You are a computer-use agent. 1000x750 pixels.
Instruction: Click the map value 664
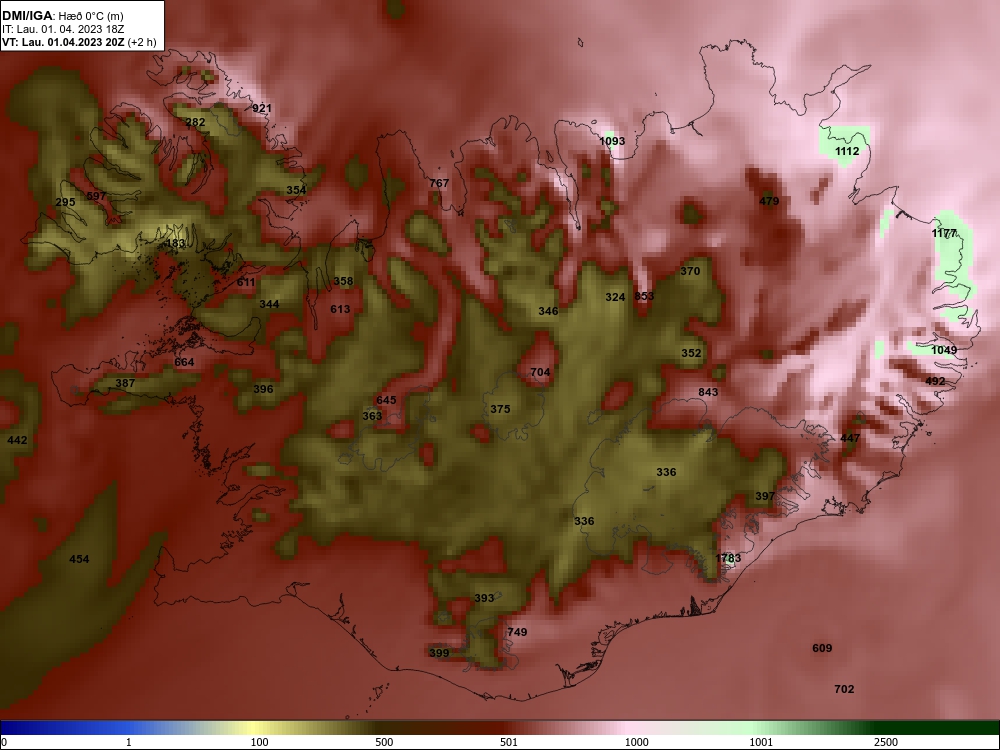coord(184,362)
